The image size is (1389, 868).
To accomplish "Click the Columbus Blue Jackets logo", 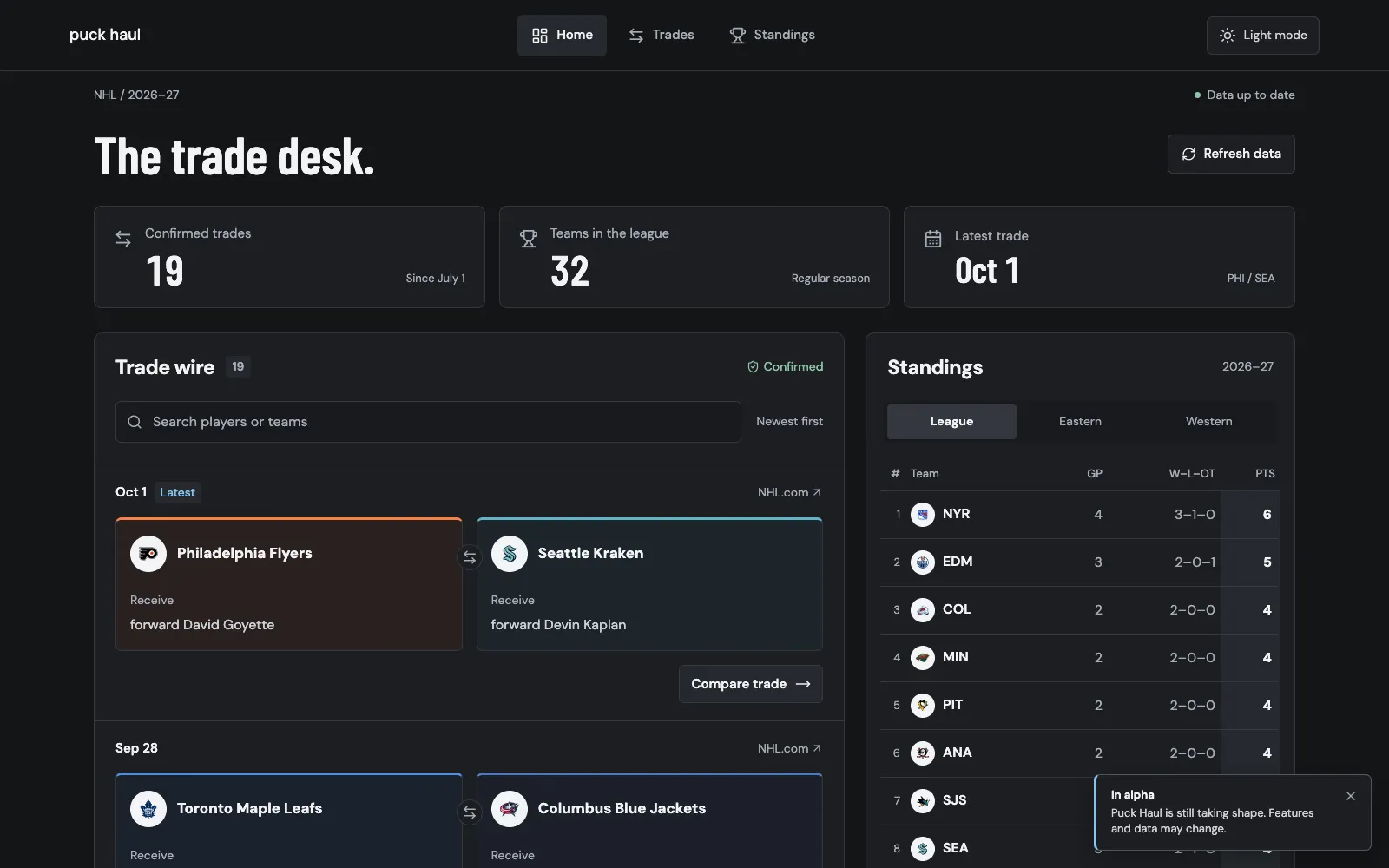I will pos(510,809).
